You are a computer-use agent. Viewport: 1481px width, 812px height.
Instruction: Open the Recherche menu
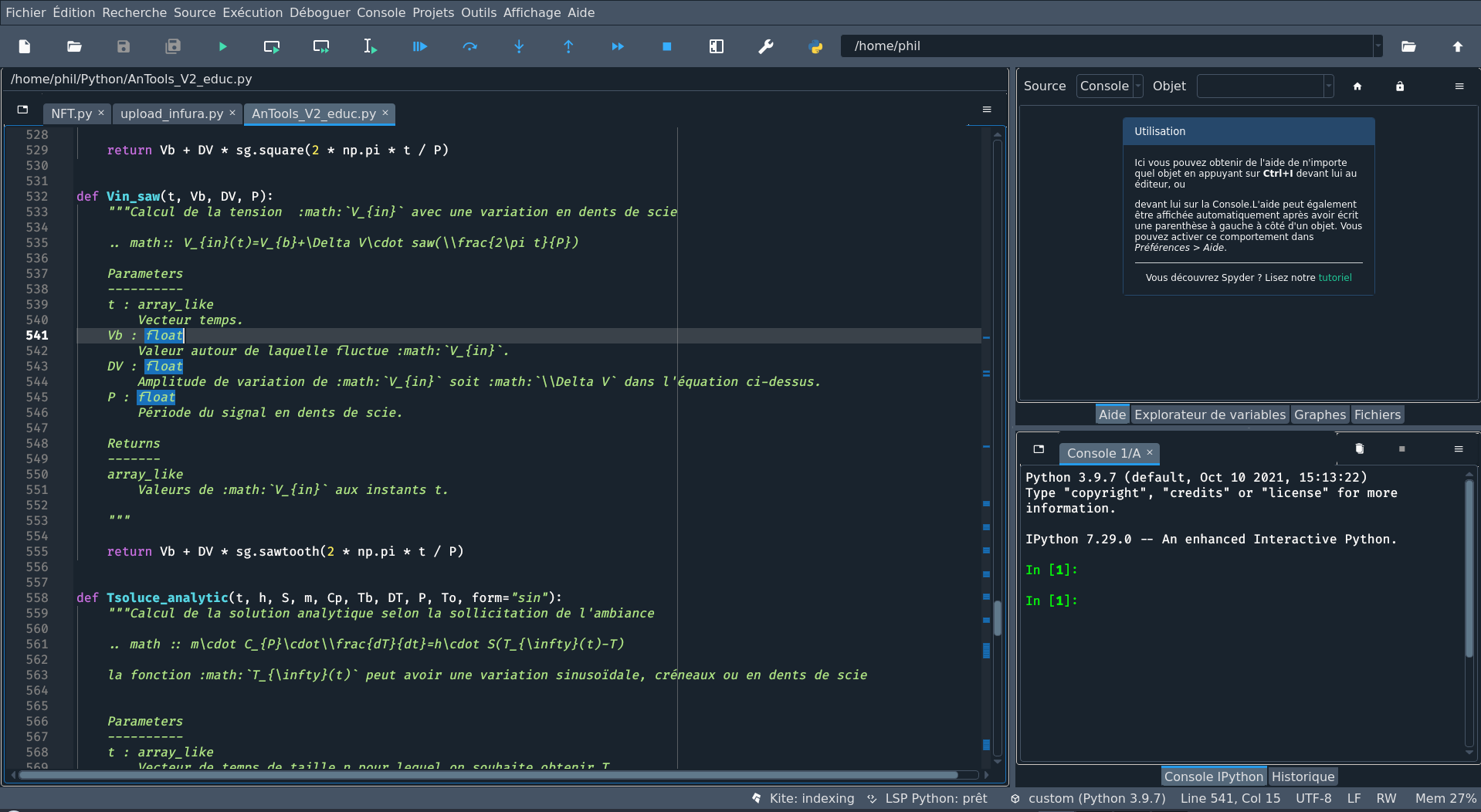134,12
